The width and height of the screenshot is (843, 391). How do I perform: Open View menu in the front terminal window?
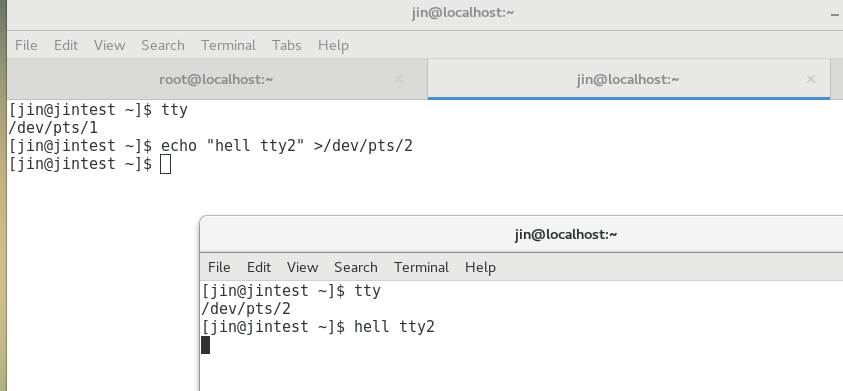click(x=302, y=267)
